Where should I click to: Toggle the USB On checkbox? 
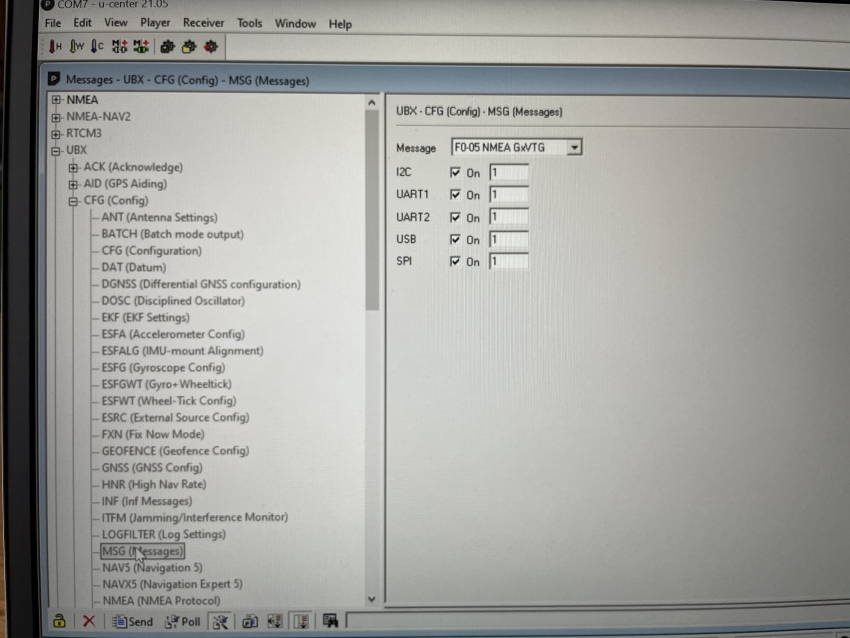pyautogui.click(x=455, y=239)
